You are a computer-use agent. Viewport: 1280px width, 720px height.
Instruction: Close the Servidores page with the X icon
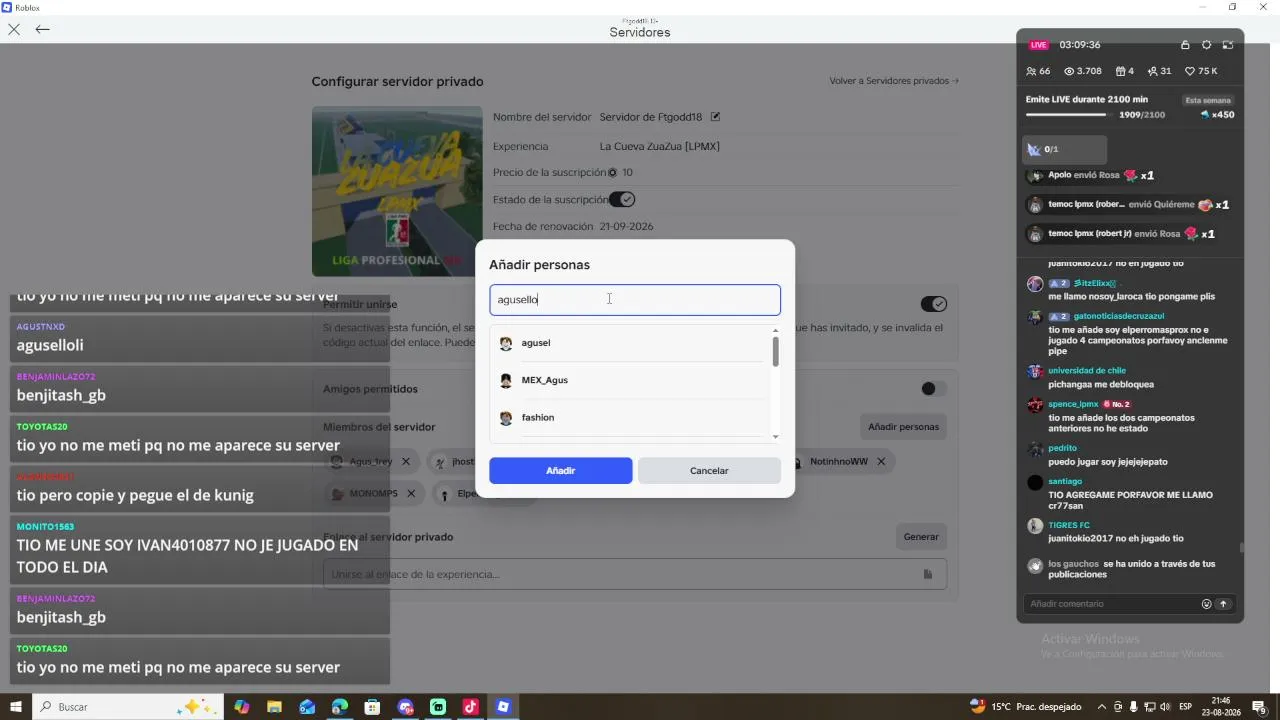(x=14, y=29)
